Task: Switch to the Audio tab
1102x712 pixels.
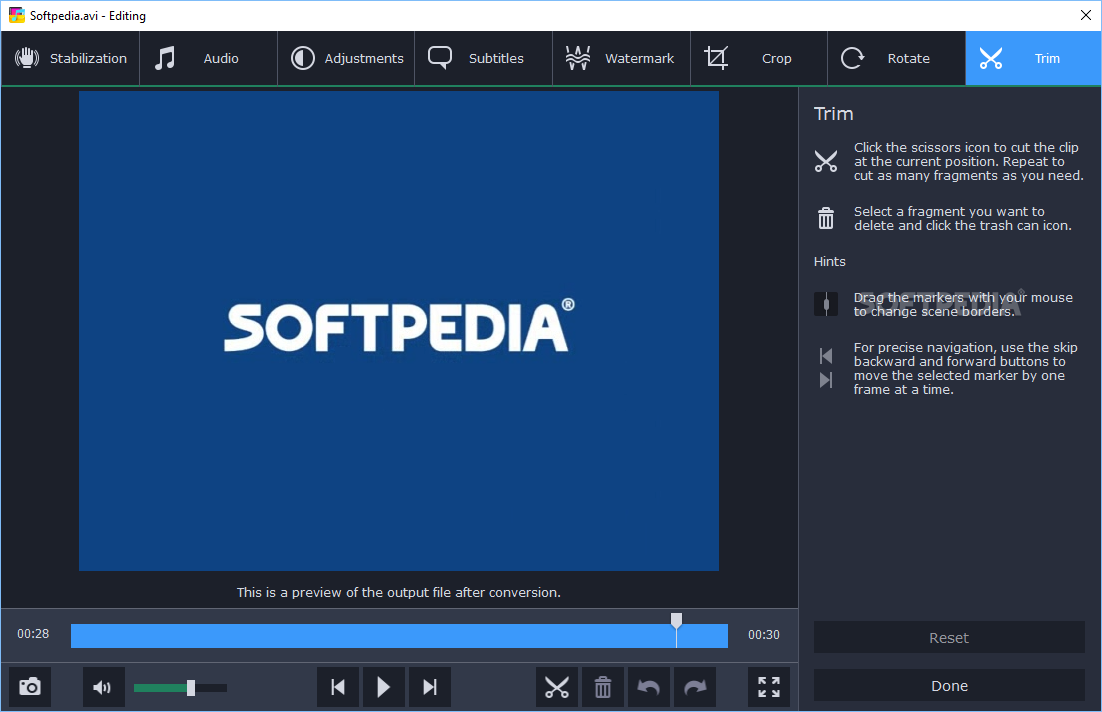Action: click(x=208, y=58)
